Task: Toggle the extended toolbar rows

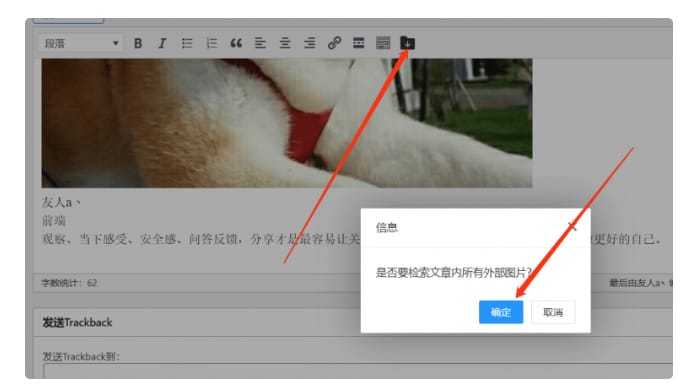Action: coord(383,43)
